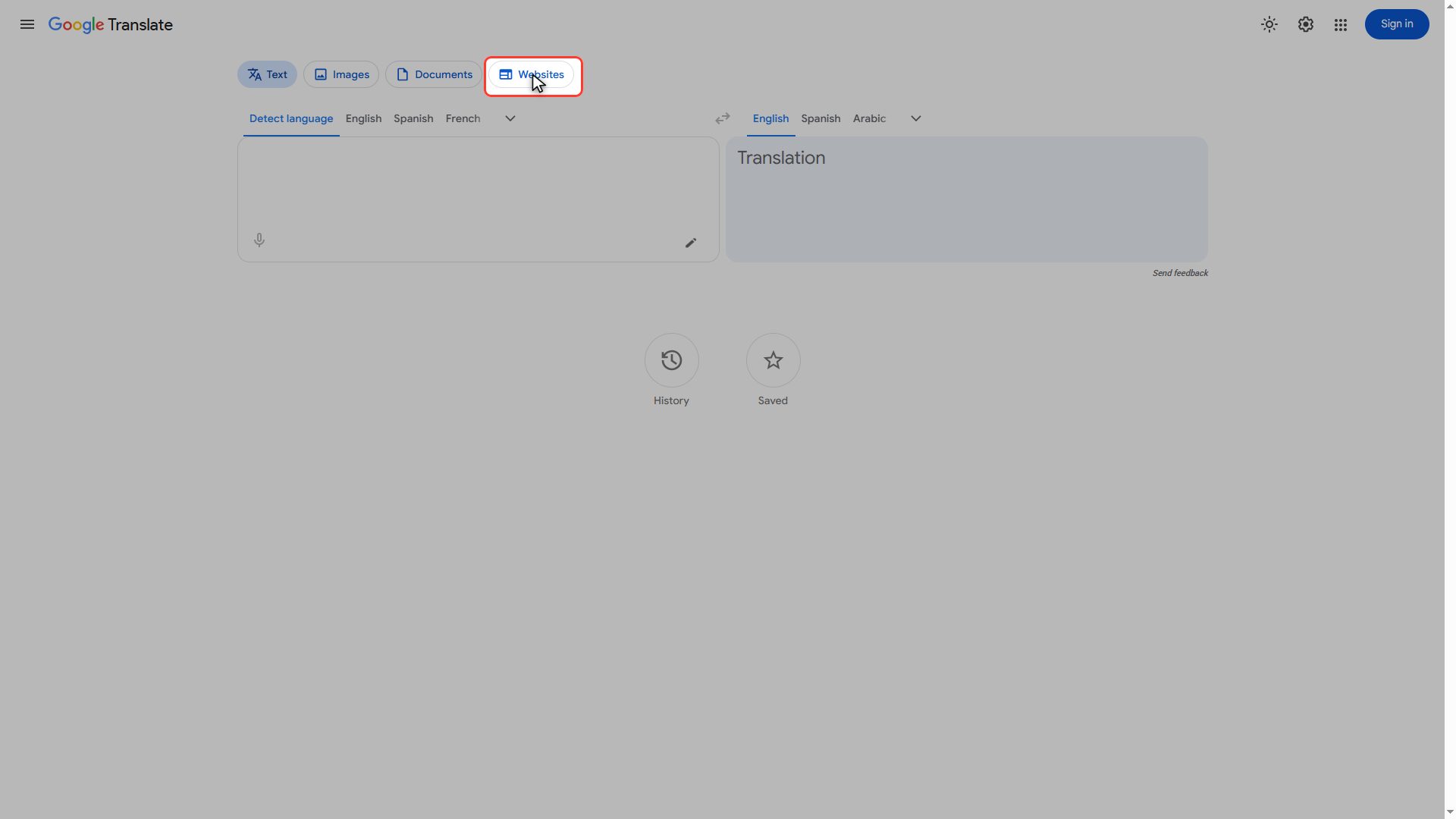Switch to Documents translation mode
This screenshot has width=1456, height=819.
pos(434,74)
